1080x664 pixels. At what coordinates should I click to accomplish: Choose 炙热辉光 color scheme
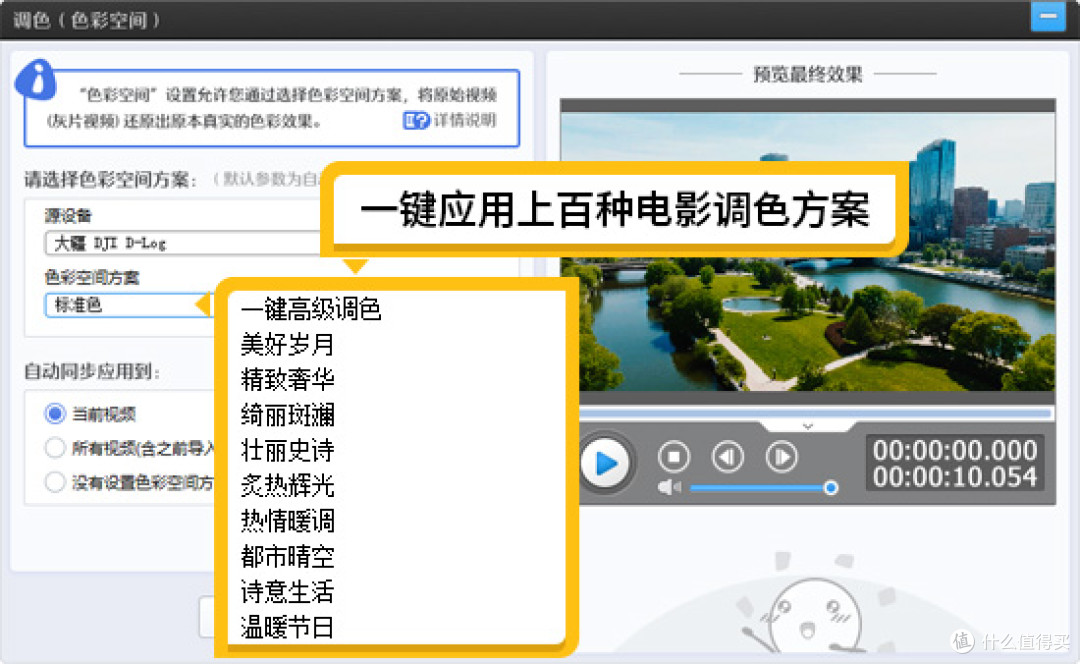[287, 486]
